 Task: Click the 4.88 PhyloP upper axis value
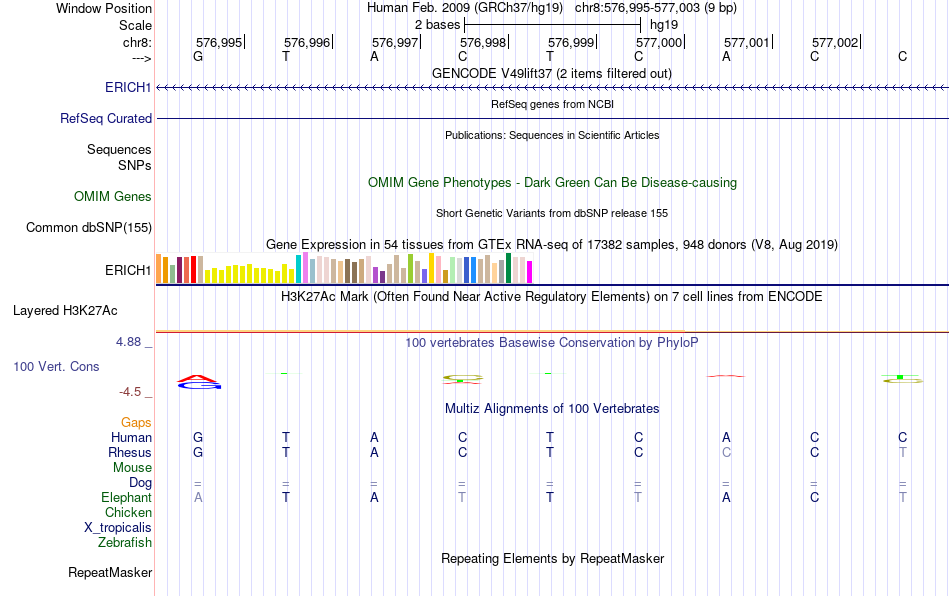[x=128, y=342]
